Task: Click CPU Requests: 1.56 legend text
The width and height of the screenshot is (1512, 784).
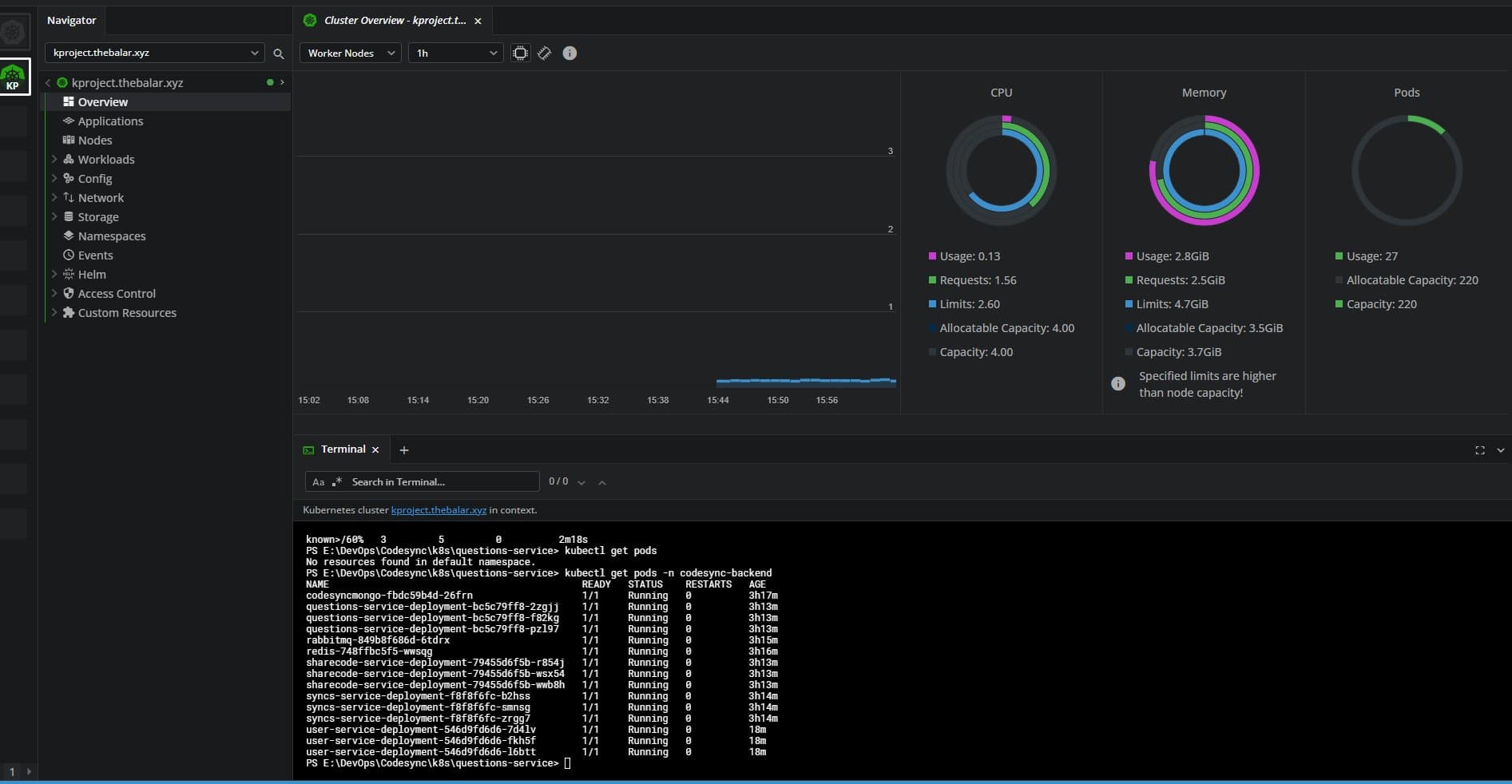Action: click(x=978, y=280)
